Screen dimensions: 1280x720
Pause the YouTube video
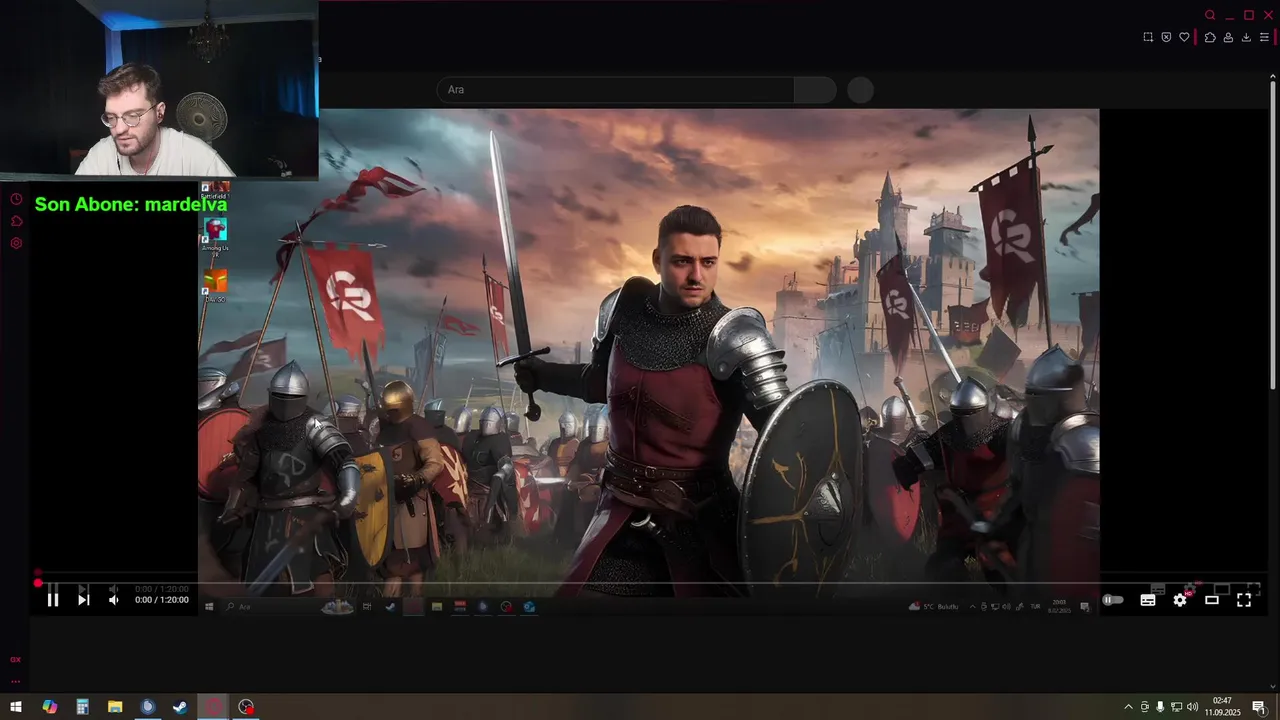tap(53, 600)
